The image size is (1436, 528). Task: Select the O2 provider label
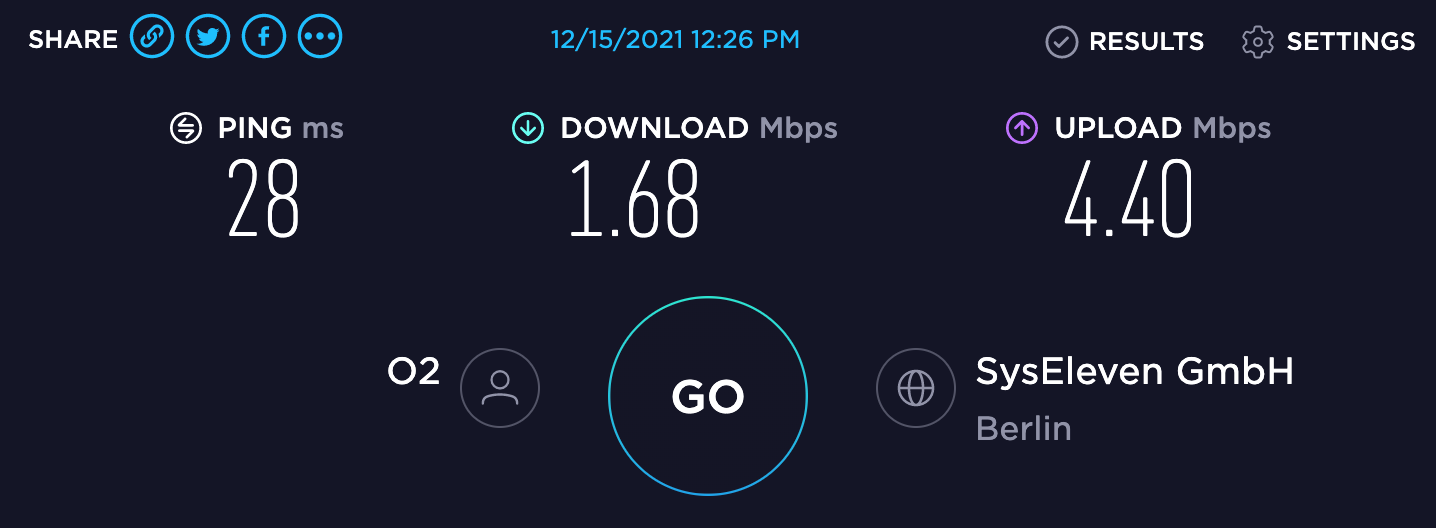click(414, 372)
